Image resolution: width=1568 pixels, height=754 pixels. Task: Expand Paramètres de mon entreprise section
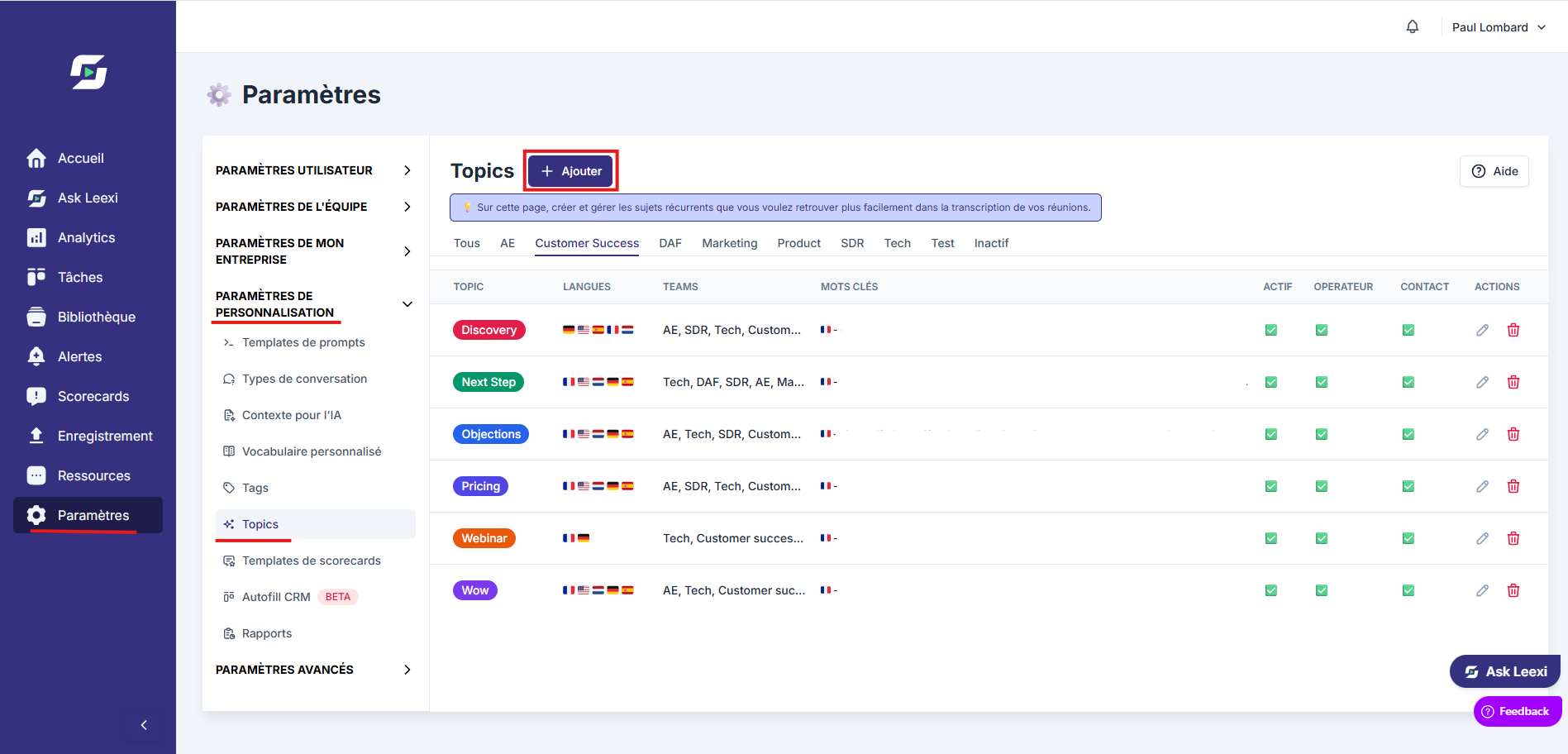[315, 251]
